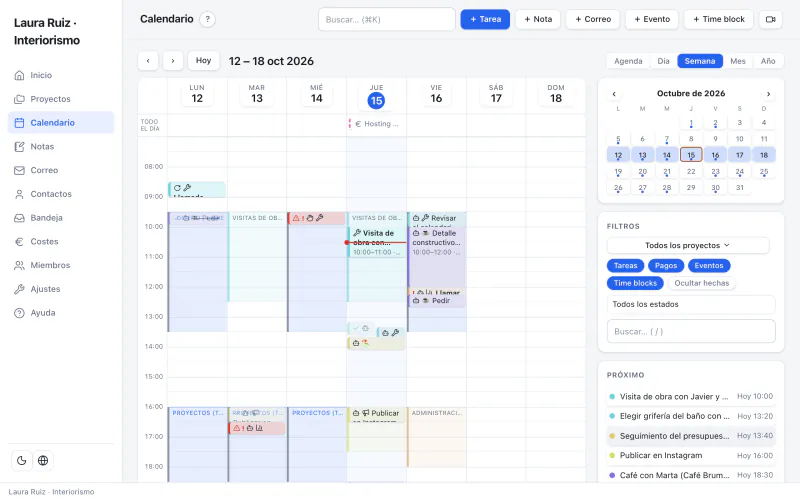800x500 pixels.
Task: Open Administración time block on Friday
Action: pyautogui.click(x=436, y=437)
